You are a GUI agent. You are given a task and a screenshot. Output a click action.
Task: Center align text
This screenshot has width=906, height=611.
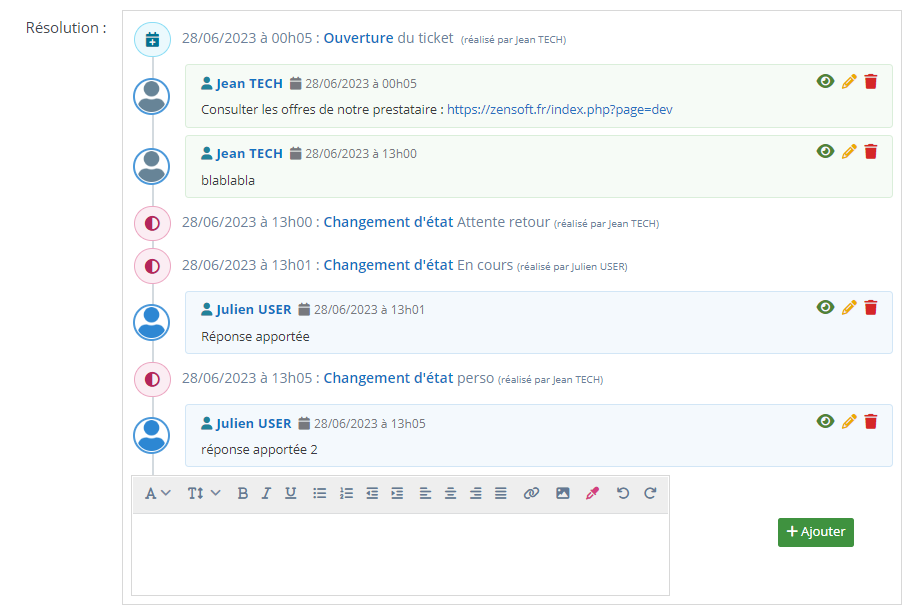click(x=450, y=493)
